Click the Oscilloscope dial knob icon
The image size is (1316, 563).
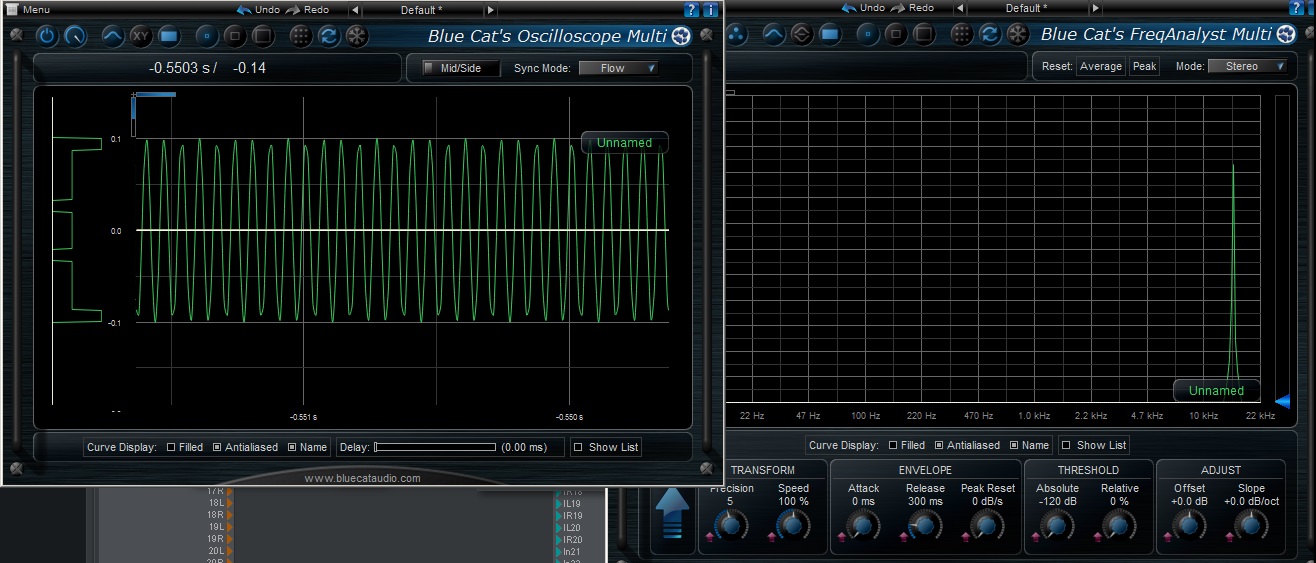pyautogui.click(x=76, y=37)
